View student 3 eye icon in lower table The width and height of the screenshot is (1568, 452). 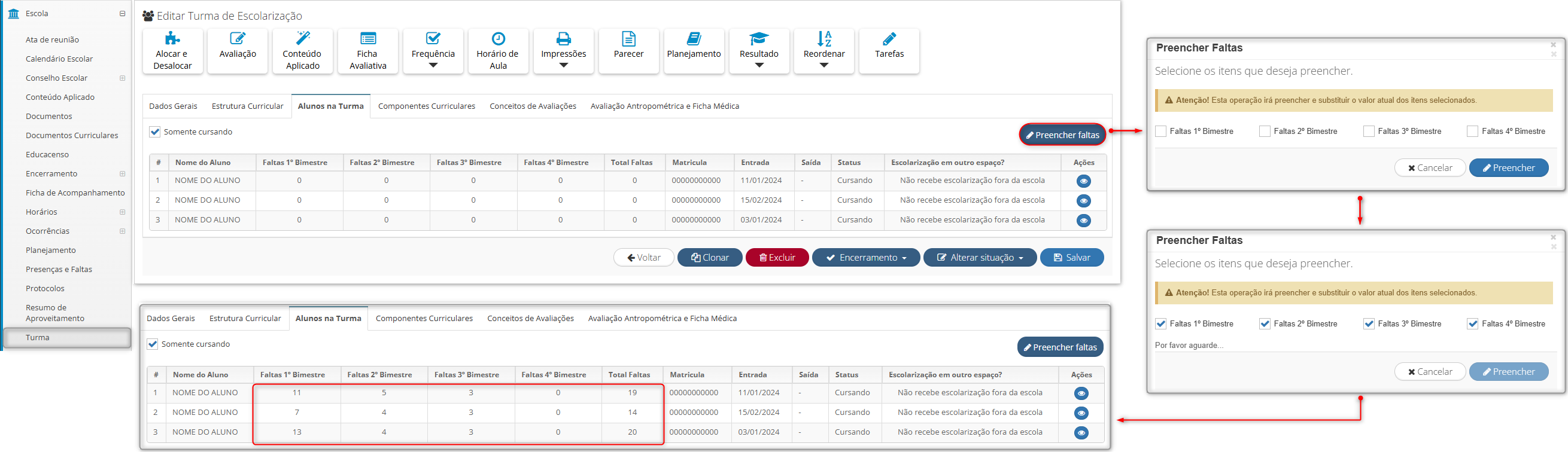point(1080,432)
